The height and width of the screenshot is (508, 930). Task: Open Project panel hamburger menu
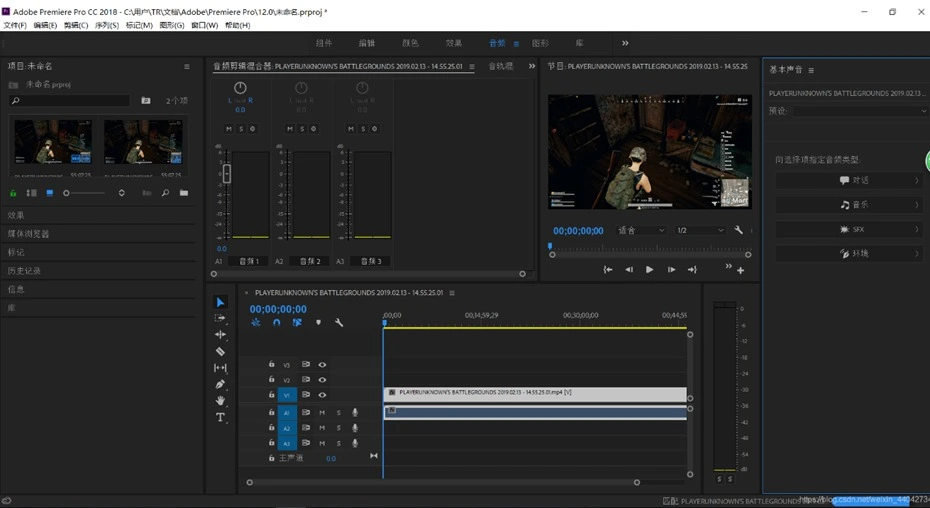pyautogui.click(x=187, y=66)
